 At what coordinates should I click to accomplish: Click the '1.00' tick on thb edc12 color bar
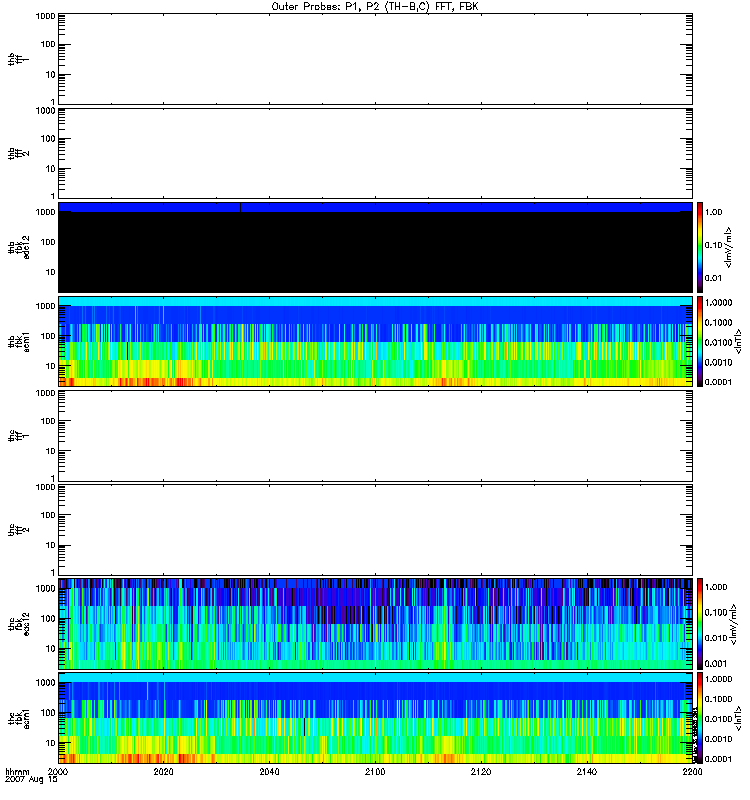click(x=713, y=212)
